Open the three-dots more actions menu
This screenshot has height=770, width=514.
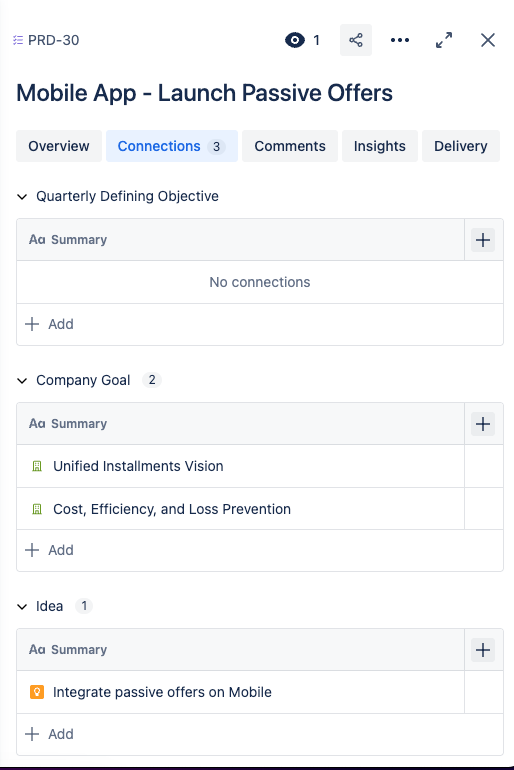[400, 40]
